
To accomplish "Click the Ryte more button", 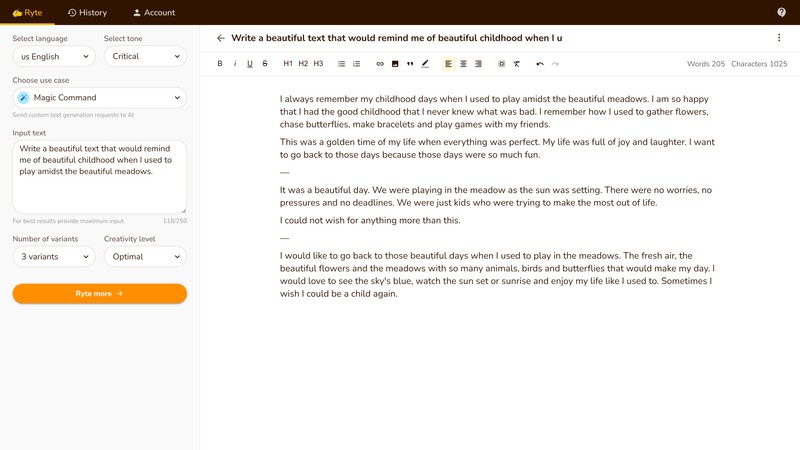I will pos(99,294).
